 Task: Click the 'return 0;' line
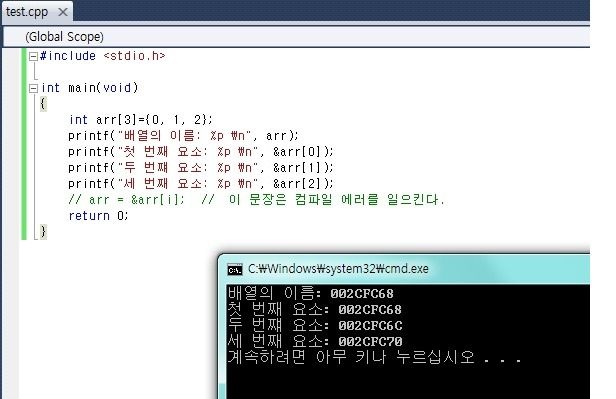click(x=98, y=216)
